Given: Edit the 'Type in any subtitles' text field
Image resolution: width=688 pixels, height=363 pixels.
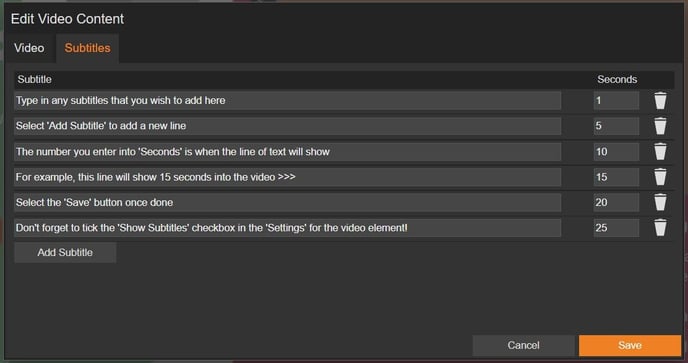Looking at the screenshot, I should pyautogui.click(x=287, y=101).
